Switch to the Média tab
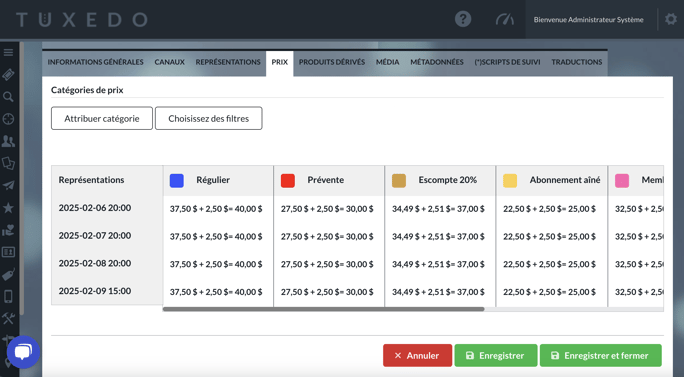This screenshot has width=684, height=377. (388, 62)
